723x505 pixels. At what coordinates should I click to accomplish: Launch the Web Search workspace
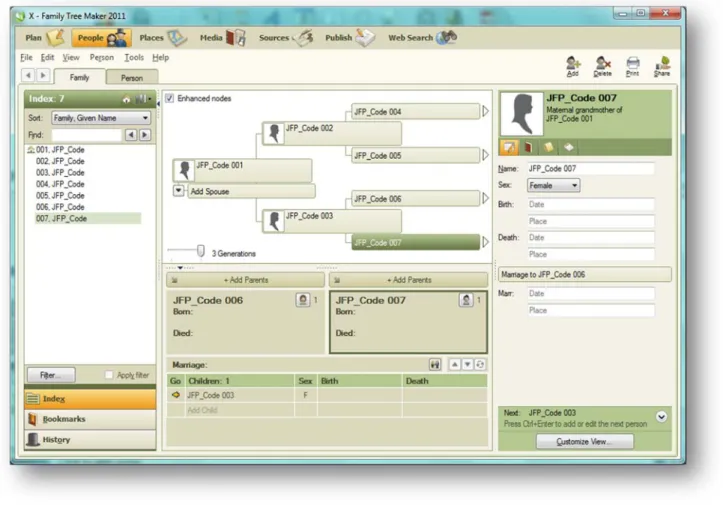pos(422,38)
